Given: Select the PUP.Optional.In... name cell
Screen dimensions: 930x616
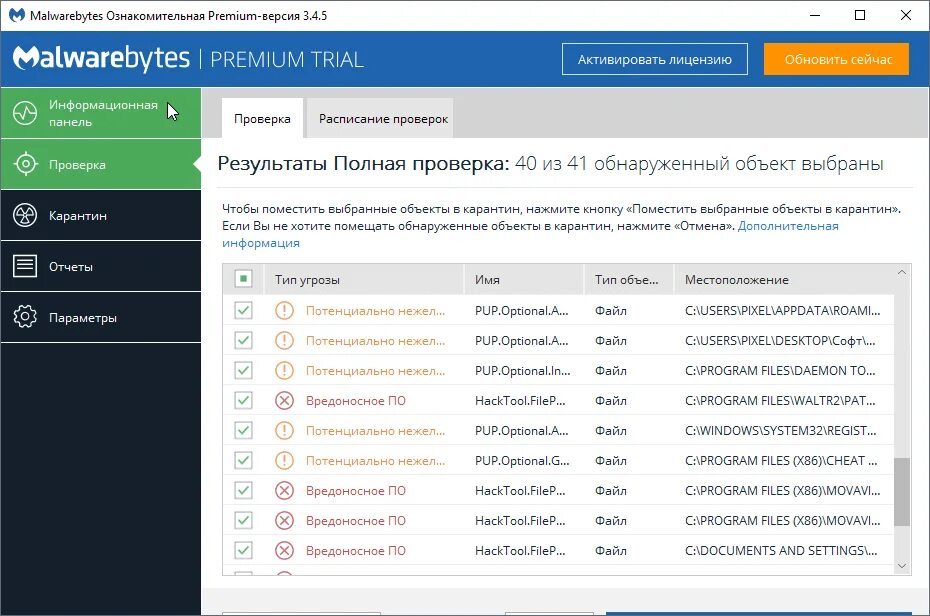Looking at the screenshot, I should 523,371.
